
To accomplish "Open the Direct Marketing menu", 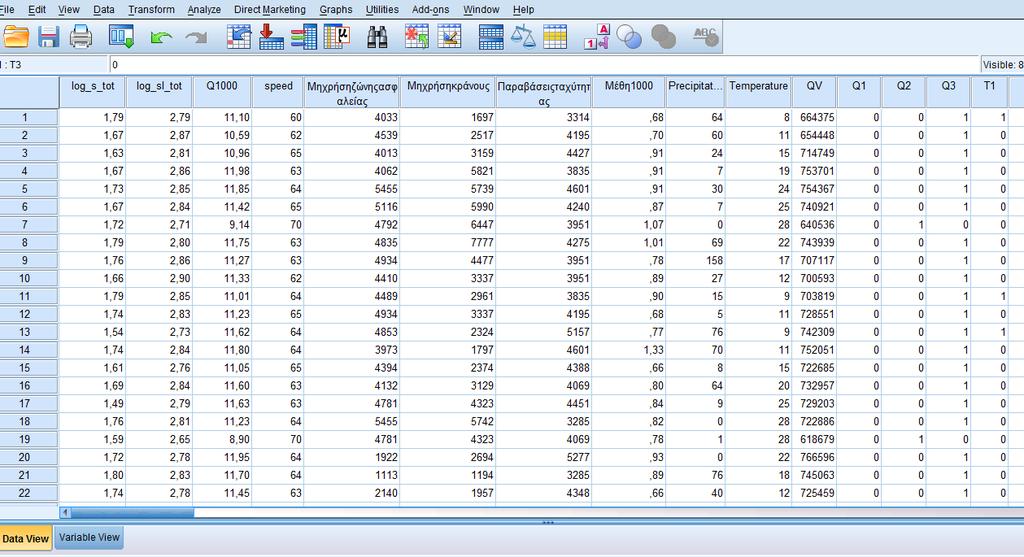I will coord(270,9).
